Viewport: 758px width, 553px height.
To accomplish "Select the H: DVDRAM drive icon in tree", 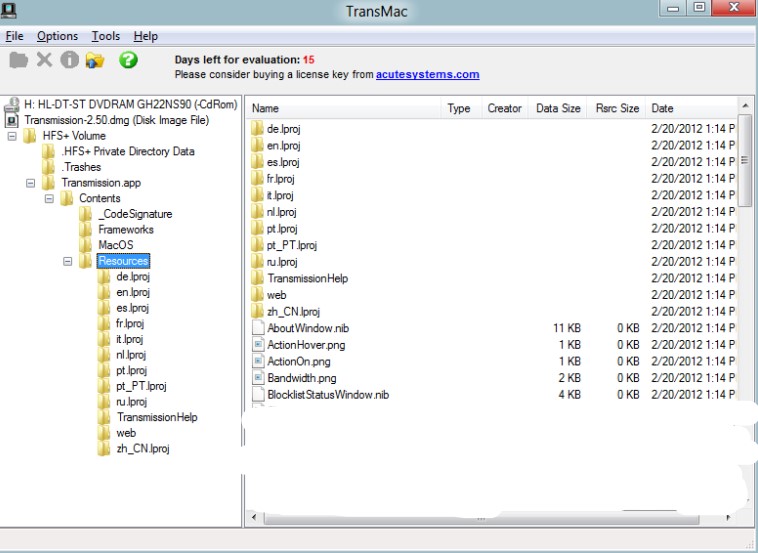I will (13, 104).
